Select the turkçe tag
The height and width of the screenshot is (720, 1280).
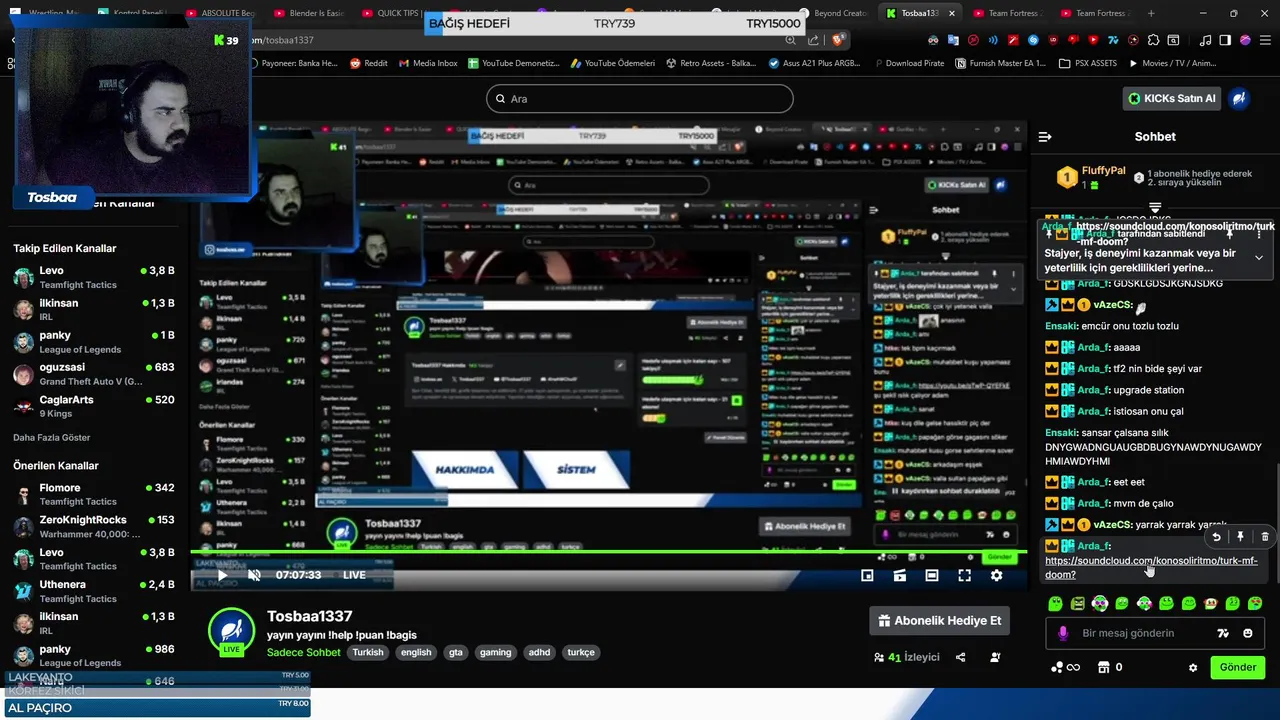[x=581, y=652]
